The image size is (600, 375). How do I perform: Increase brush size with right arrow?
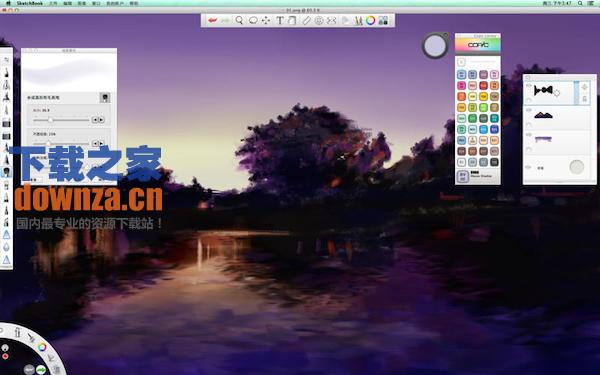pos(101,120)
